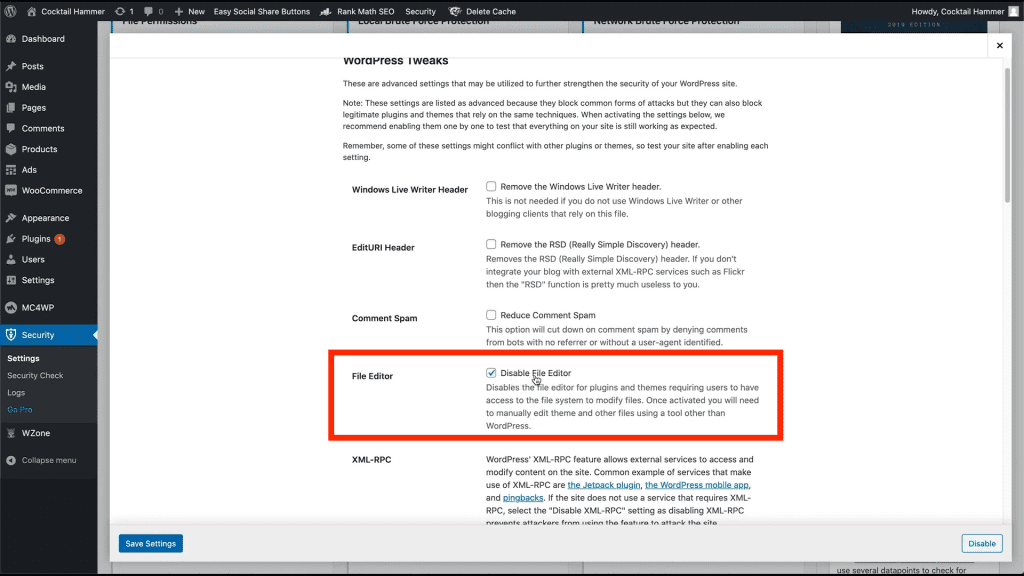Open the Logs submenu item
The image size is (1024, 576).
(16, 392)
